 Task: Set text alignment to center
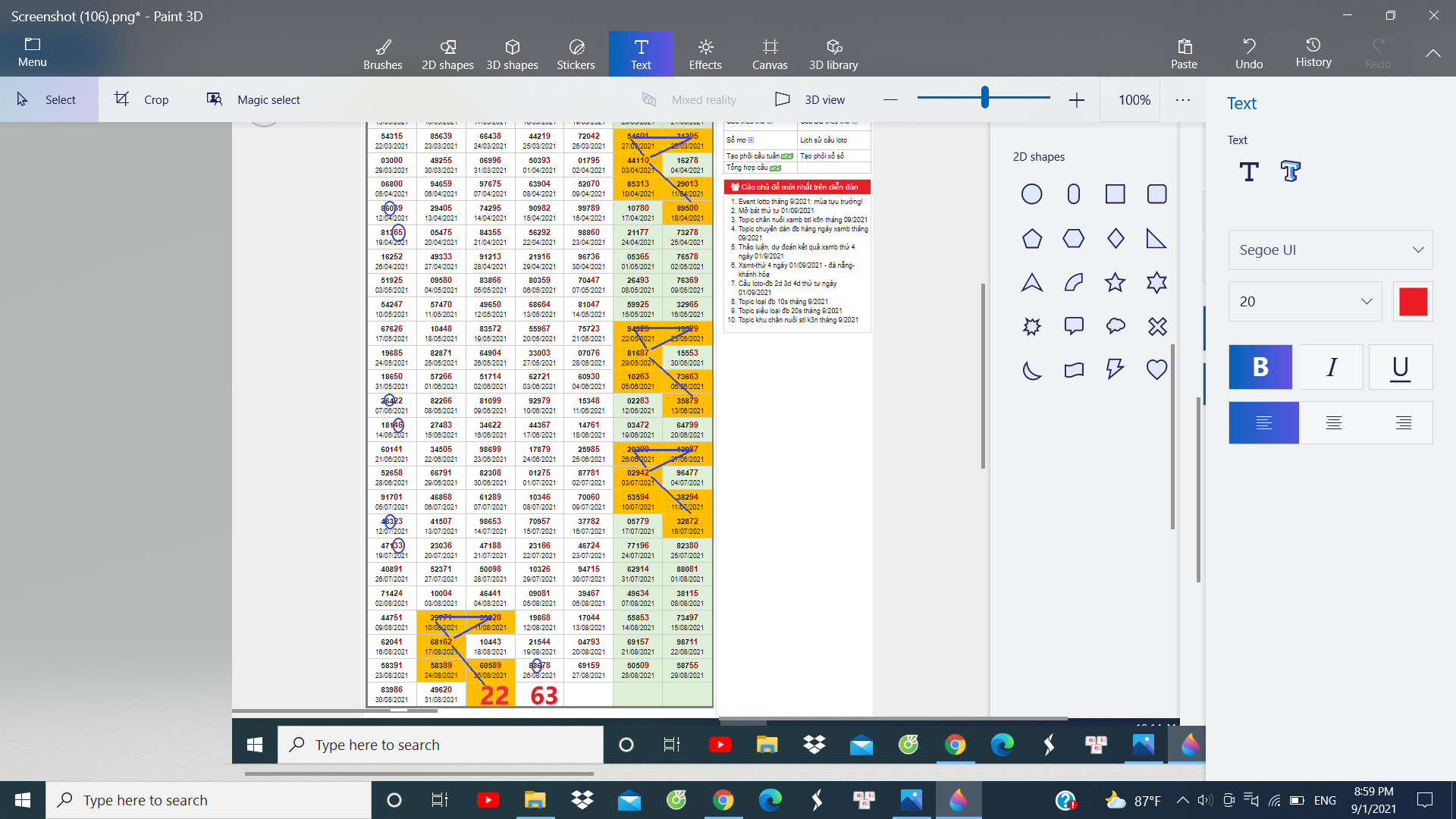pos(1333,422)
